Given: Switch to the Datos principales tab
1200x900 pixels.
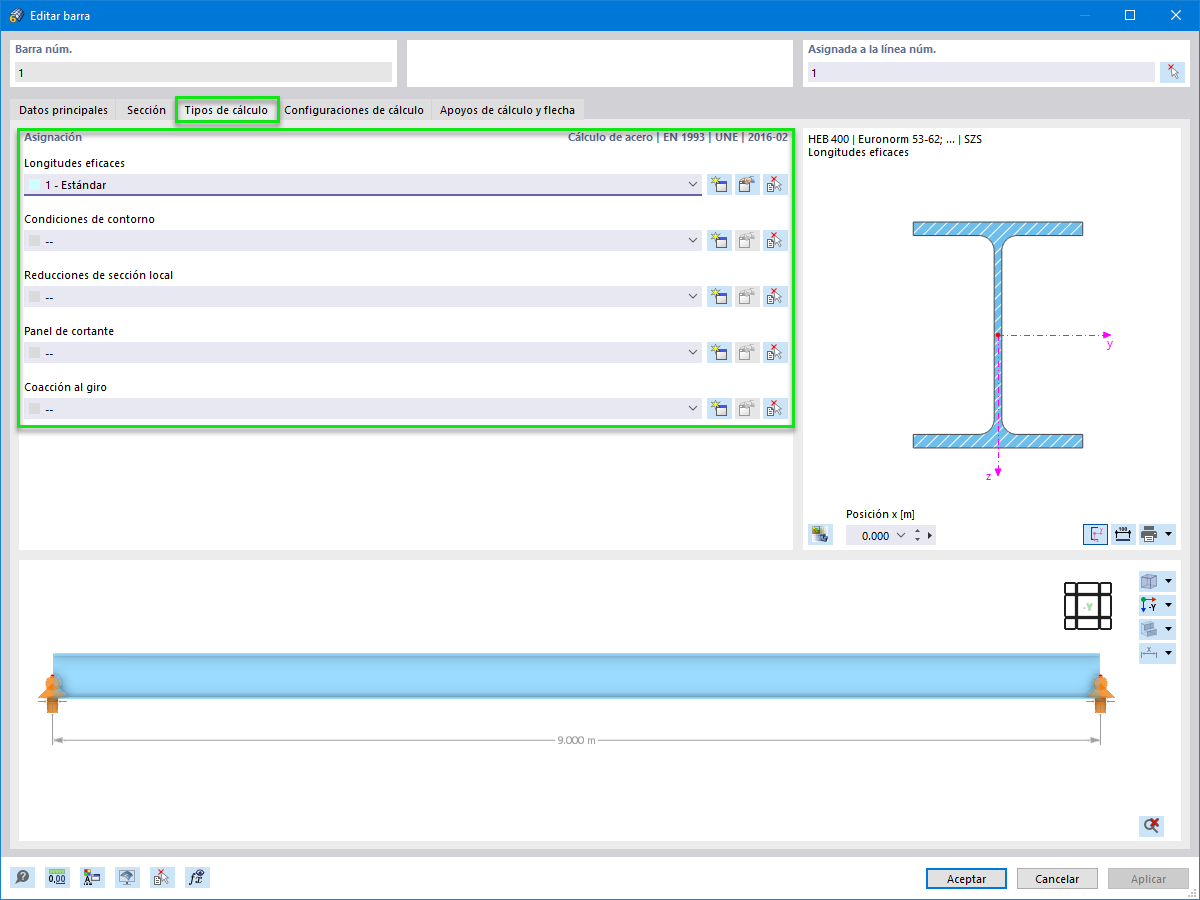Looking at the screenshot, I should (63, 110).
